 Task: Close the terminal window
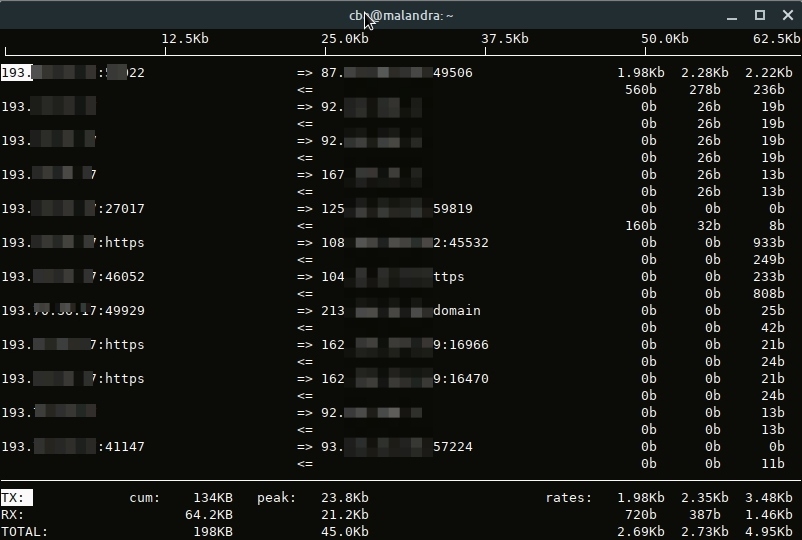(x=783, y=15)
